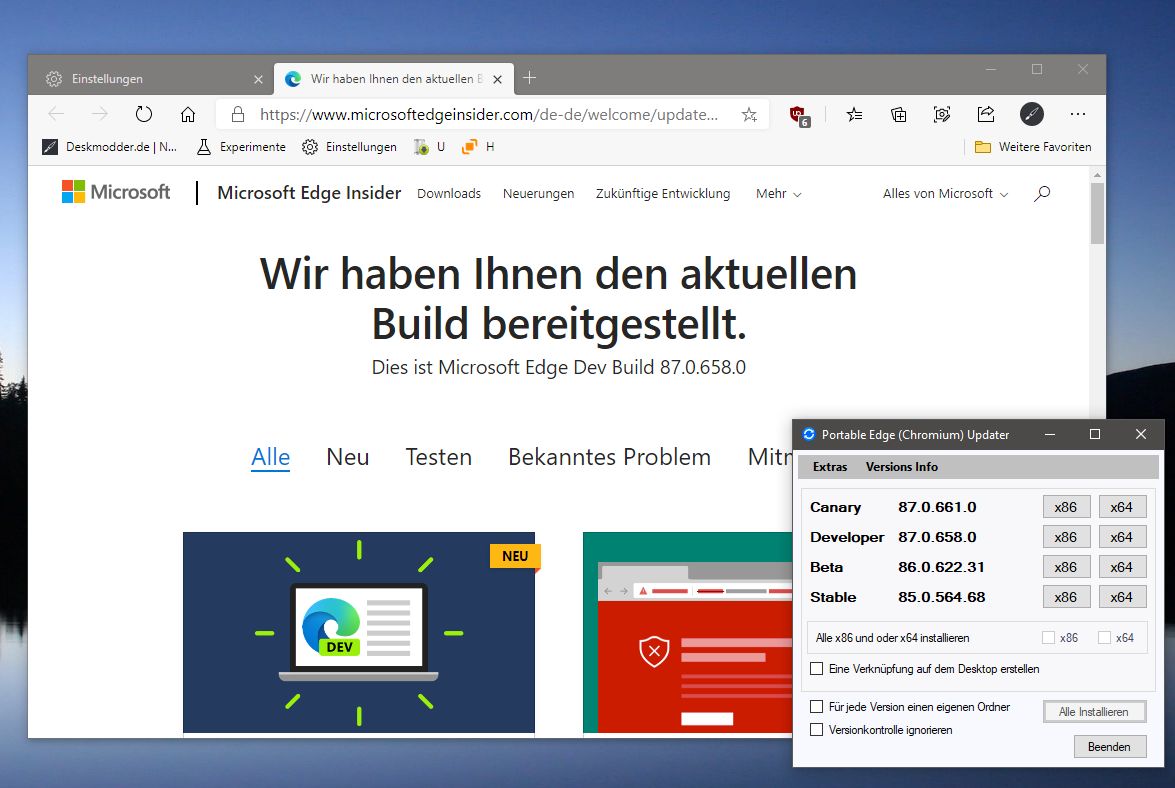Click the page vertical scrollbar thumb
The height and width of the screenshot is (788, 1175).
1097,213
